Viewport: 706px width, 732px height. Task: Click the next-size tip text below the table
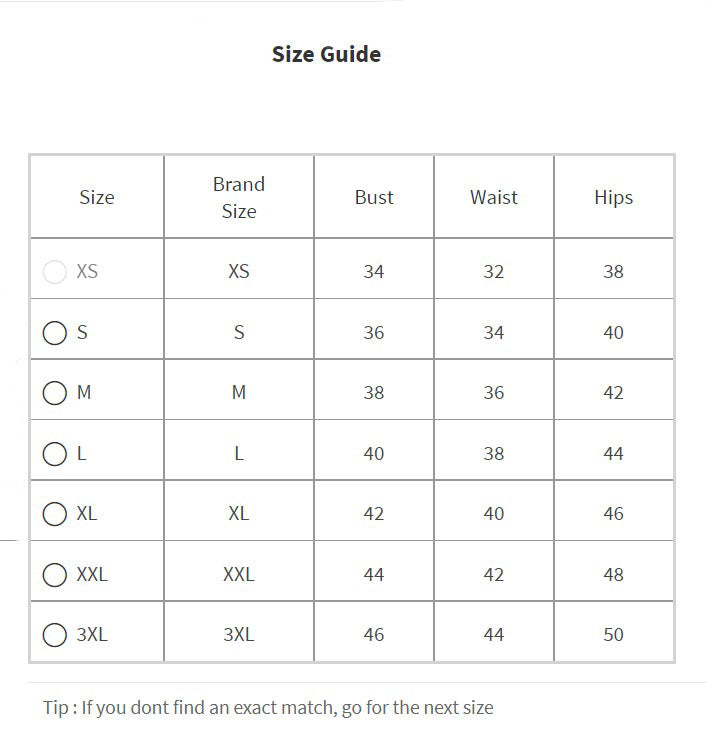click(268, 708)
